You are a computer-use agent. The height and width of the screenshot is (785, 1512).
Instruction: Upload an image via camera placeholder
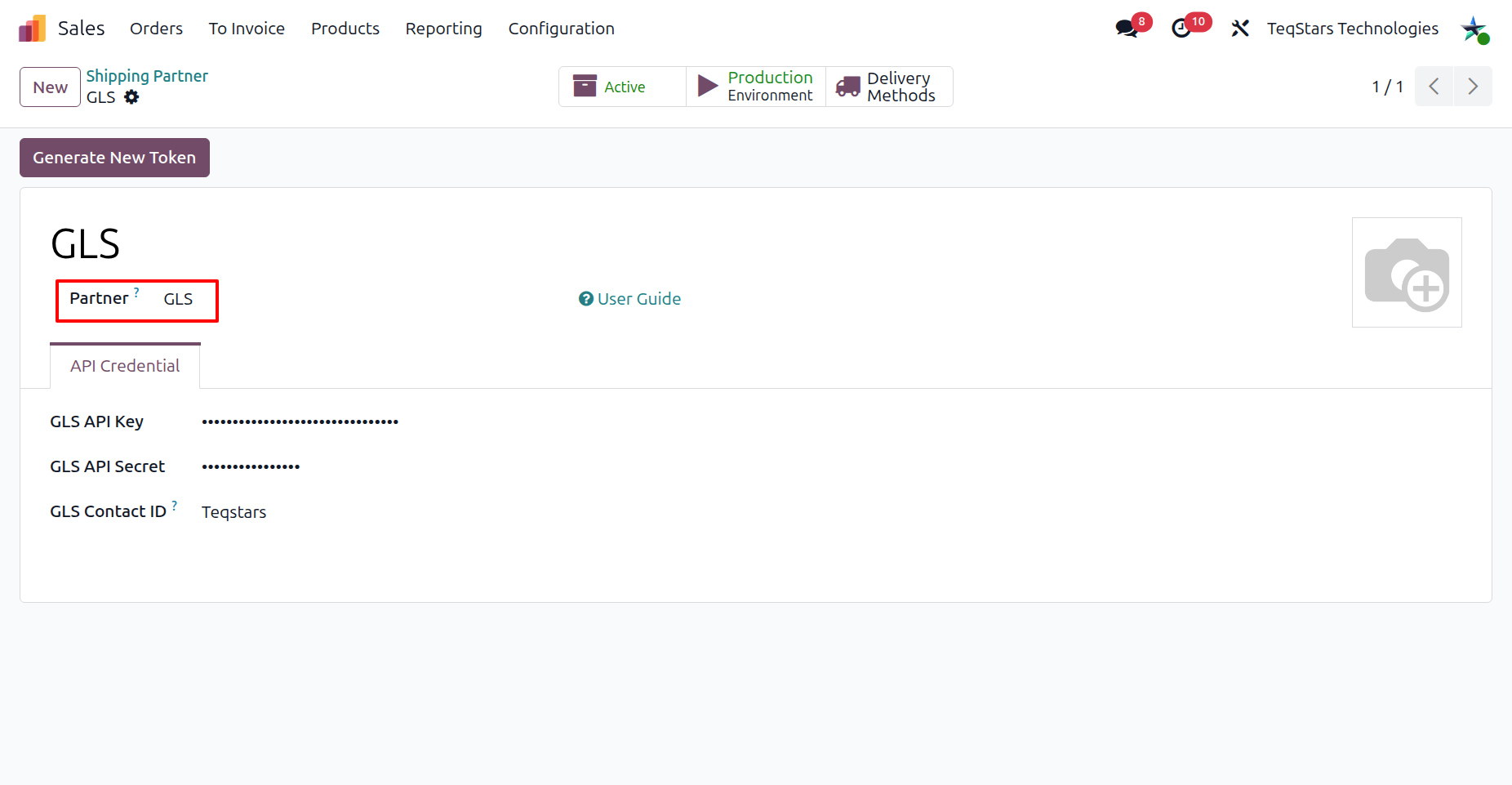pyautogui.click(x=1407, y=272)
